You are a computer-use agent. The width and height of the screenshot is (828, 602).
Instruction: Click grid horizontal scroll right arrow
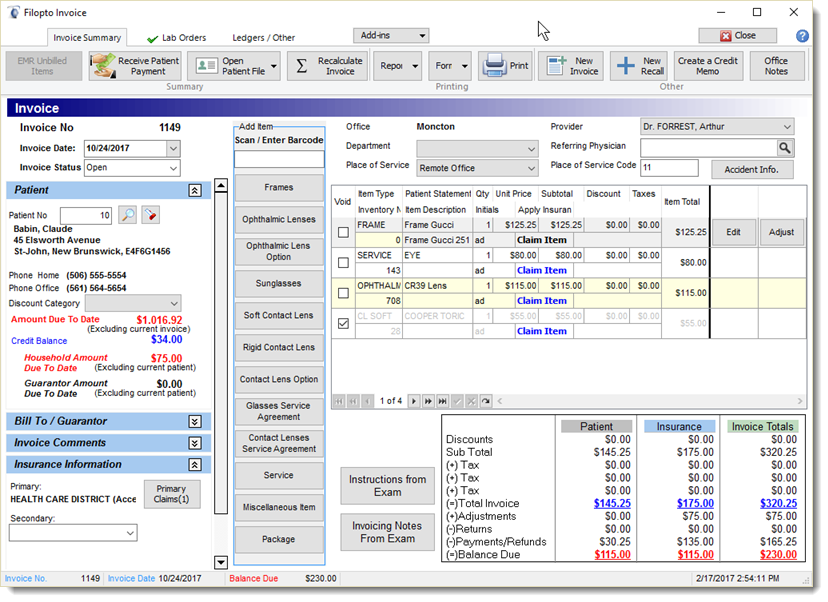pos(799,401)
